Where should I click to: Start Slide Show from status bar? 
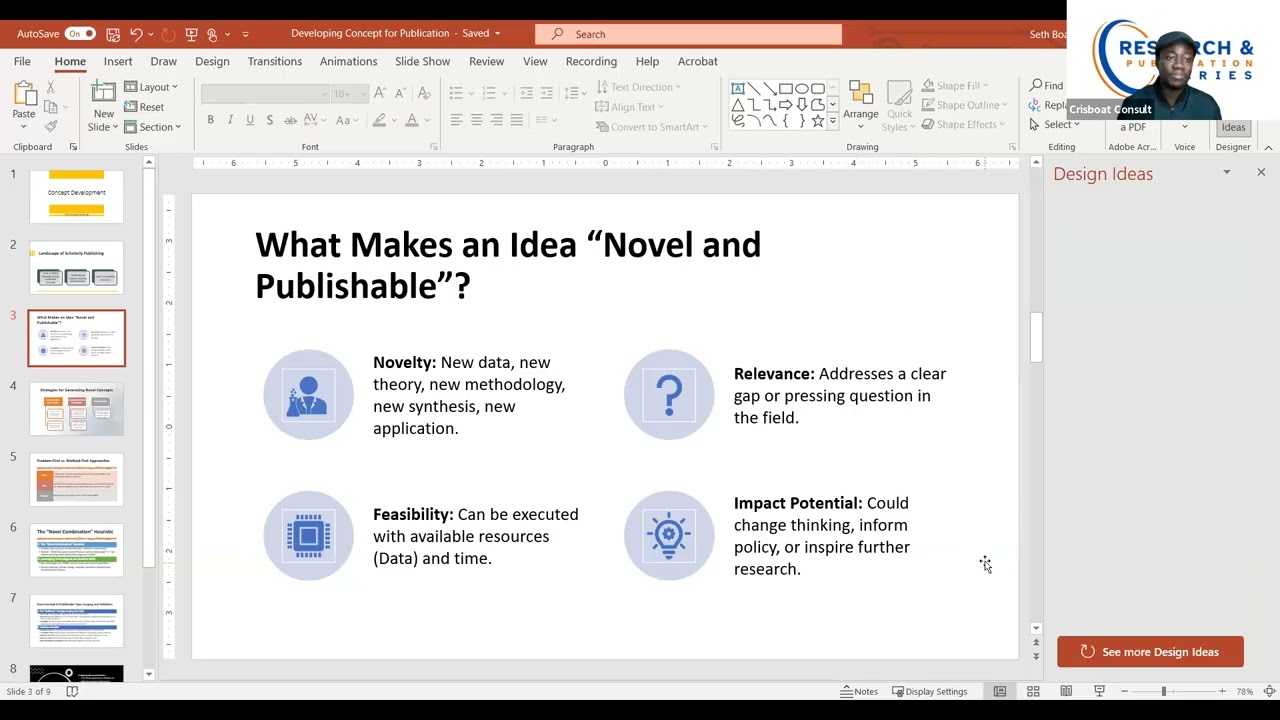coord(1099,691)
